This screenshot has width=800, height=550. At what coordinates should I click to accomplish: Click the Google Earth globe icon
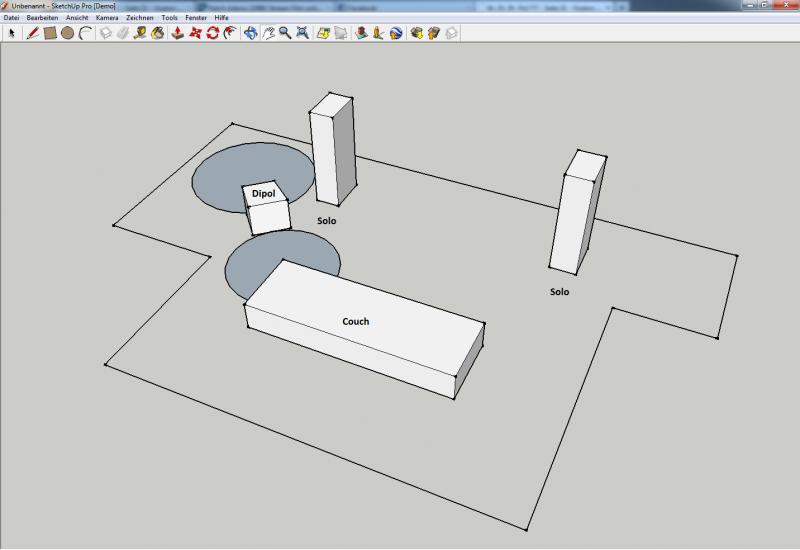tap(397, 33)
